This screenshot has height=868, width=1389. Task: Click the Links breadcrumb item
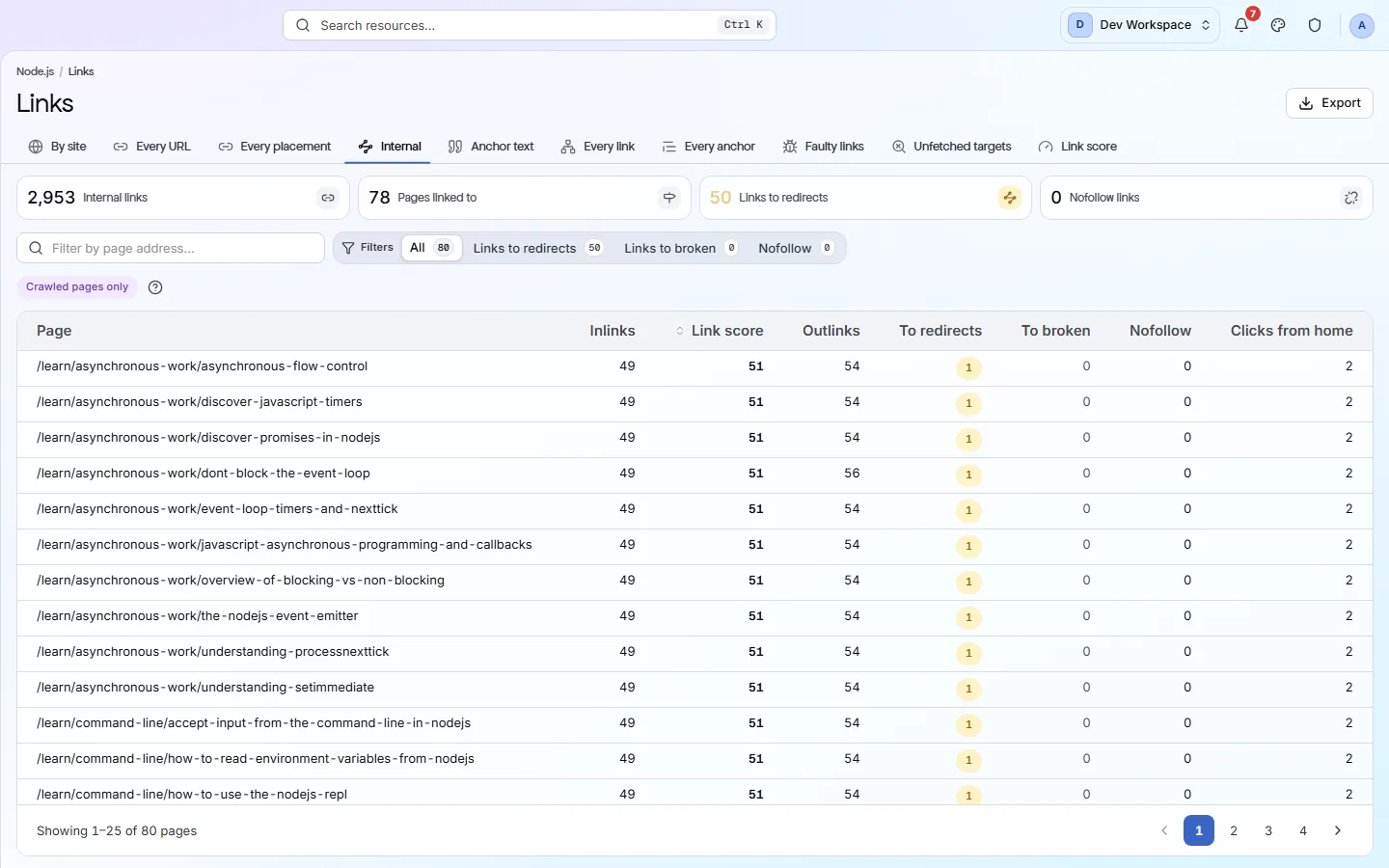tap(81, 71)
